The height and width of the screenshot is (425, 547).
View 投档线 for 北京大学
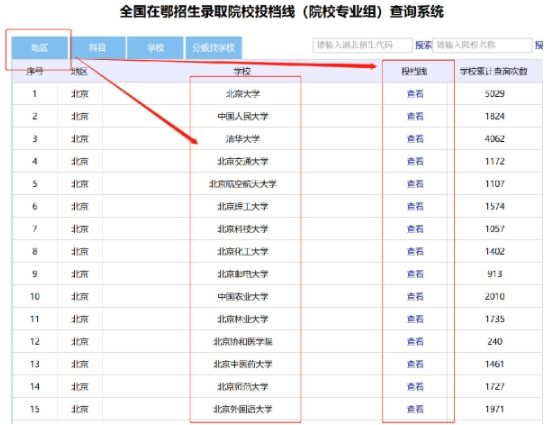point(415,94)
